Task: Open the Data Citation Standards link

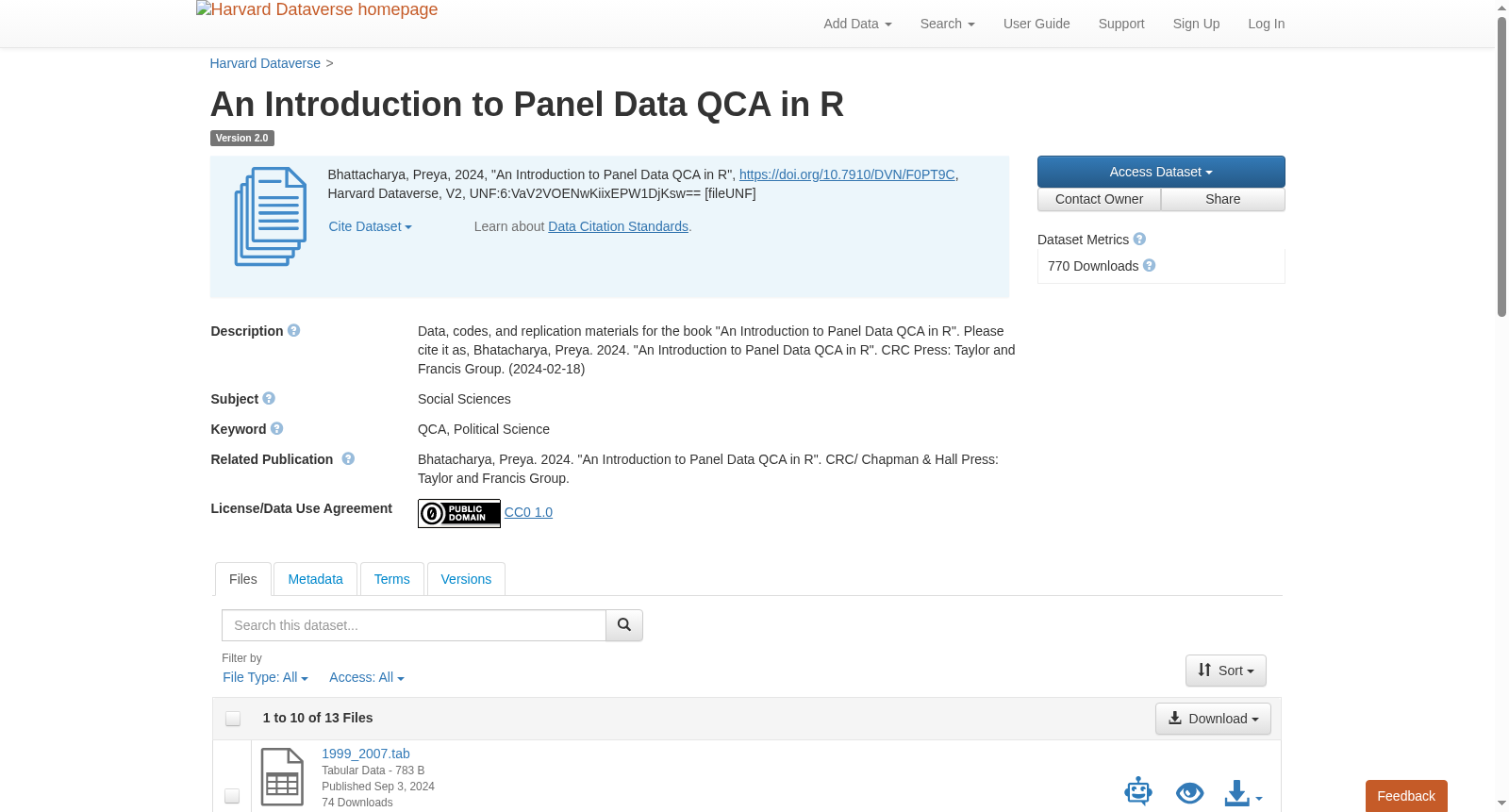Action: [618, 226]
